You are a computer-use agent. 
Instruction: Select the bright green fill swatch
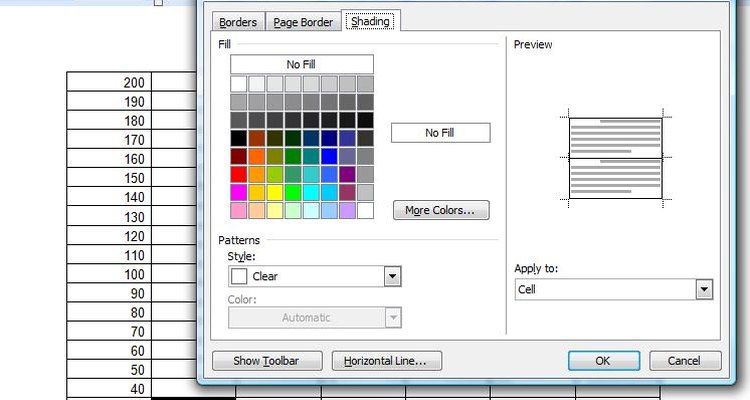pyautogui.click(x=293, y=192)
